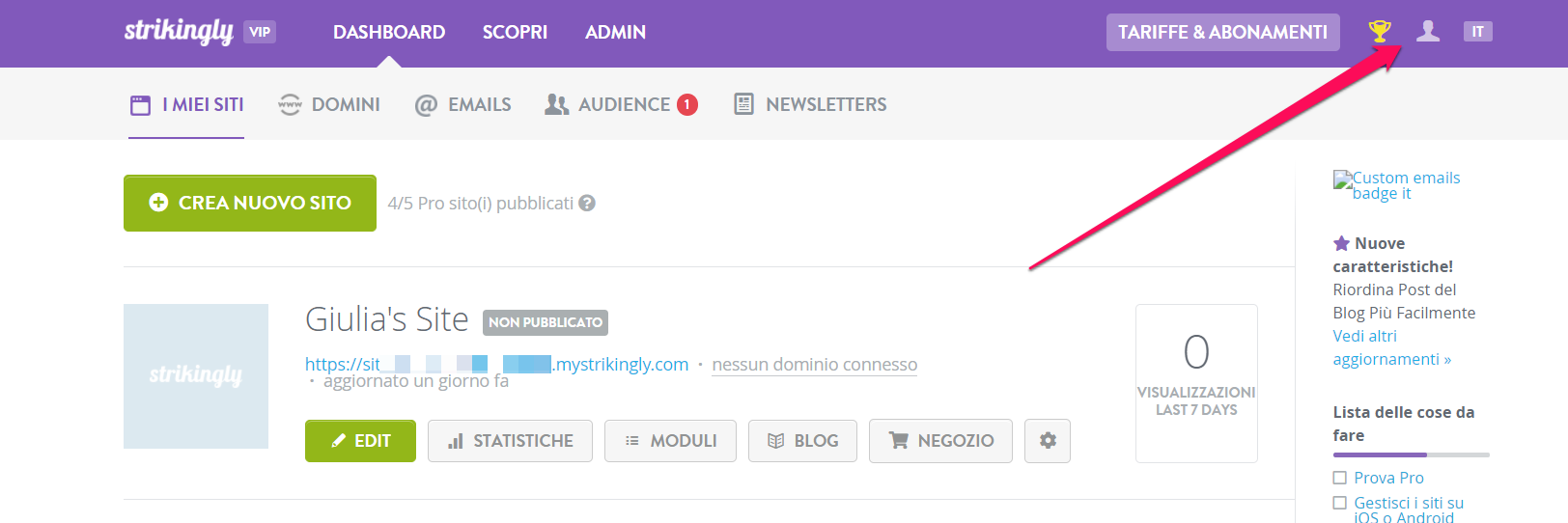Image resolution: width=1568 pixels, height=523 pixels.
Task: Open the Newsletters tab
Action: (810, 104)
